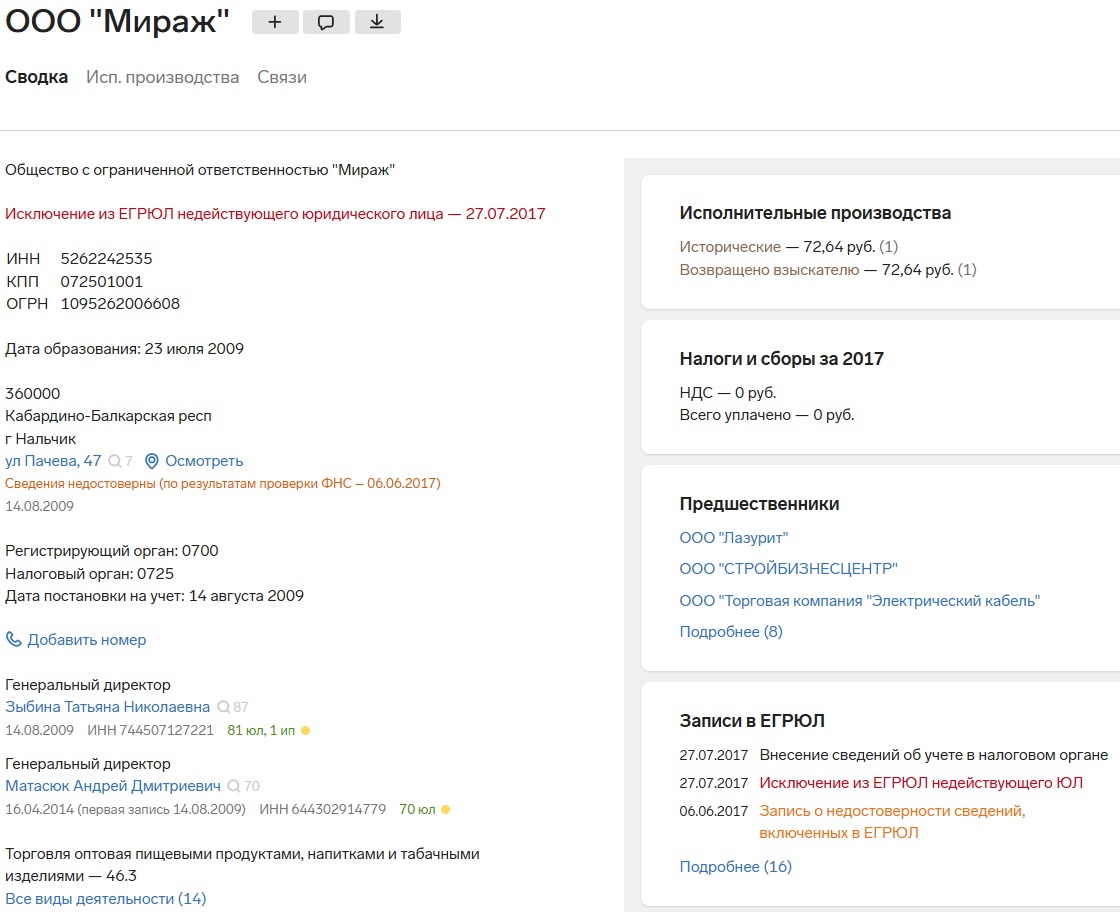
Task: Switch to the Исп. производства tab
Action: click(x=162, y=77)
